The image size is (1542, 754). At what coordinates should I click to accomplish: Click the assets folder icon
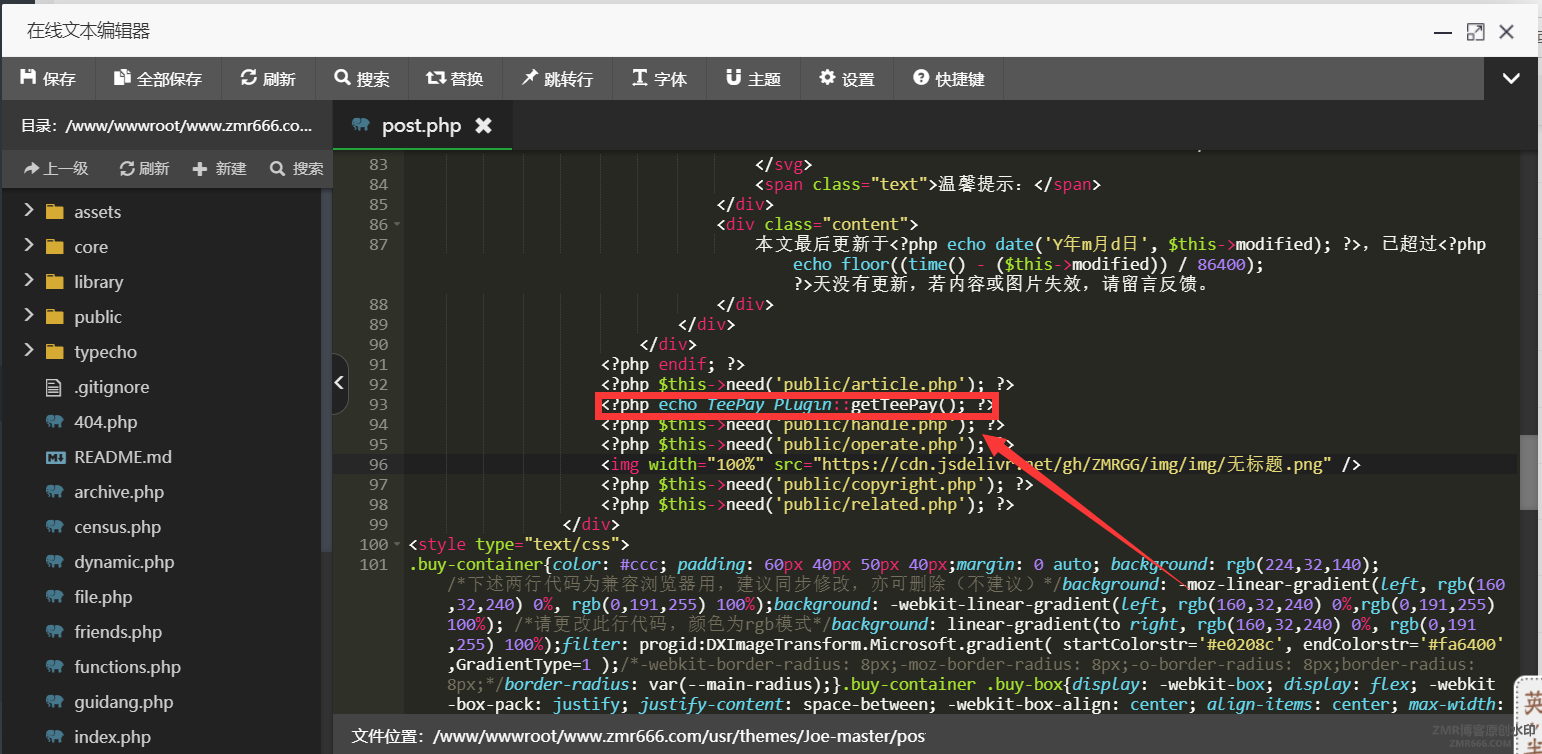(x=55, y=211)
